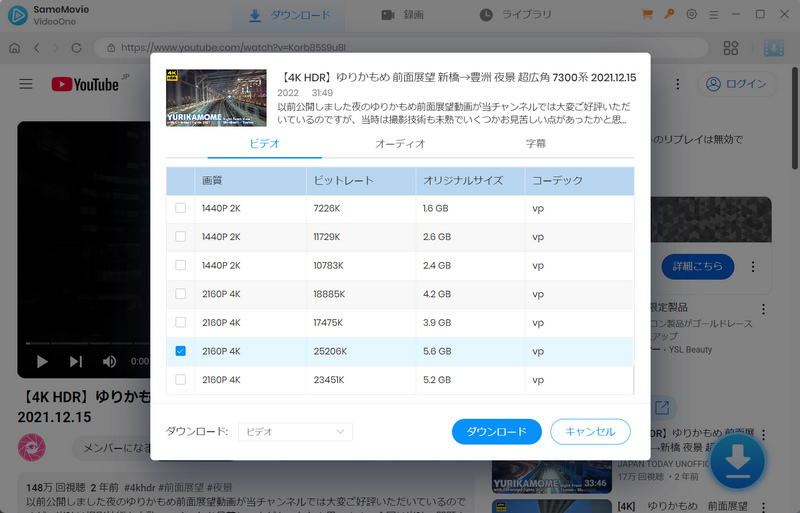
Task: Open three-dot menu beside 限定製品
Action: pos(763,309)
